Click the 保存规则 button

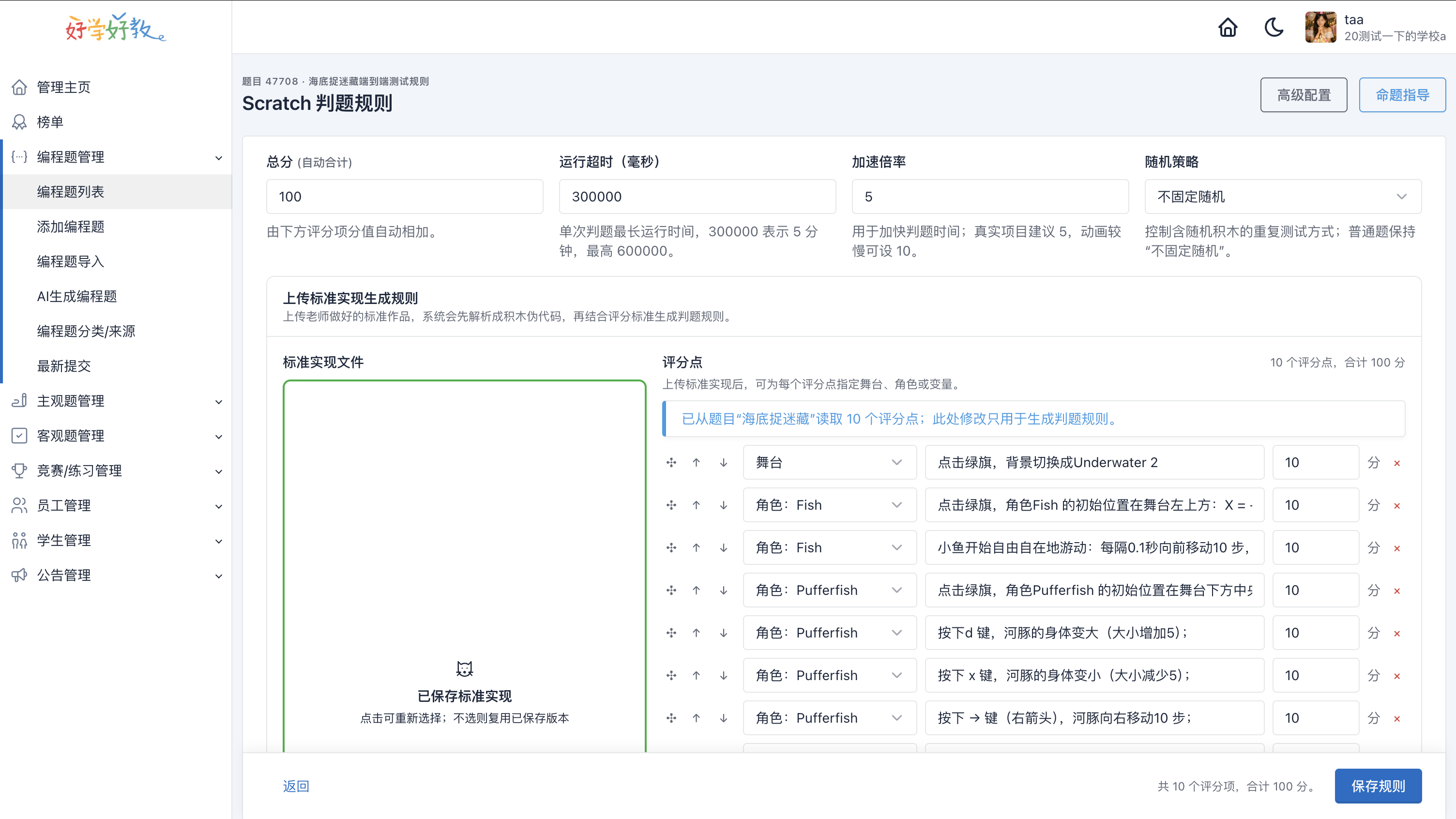(1378, 786)
